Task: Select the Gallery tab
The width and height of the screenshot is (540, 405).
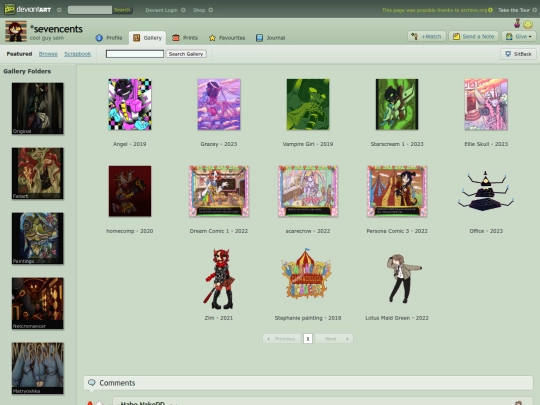Action: [x=147, y=38]
